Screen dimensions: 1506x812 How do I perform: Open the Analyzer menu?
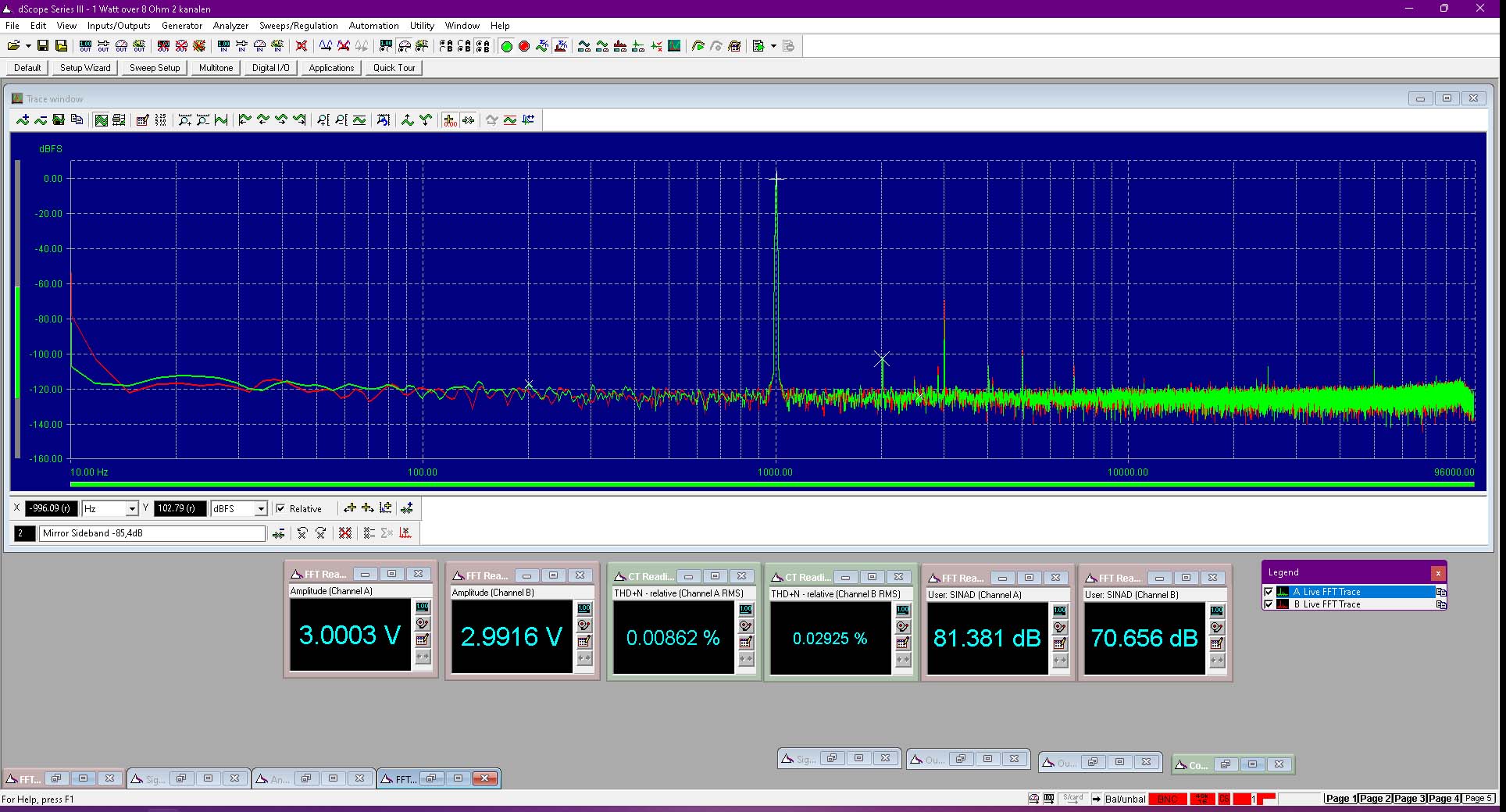click(230, 26)
